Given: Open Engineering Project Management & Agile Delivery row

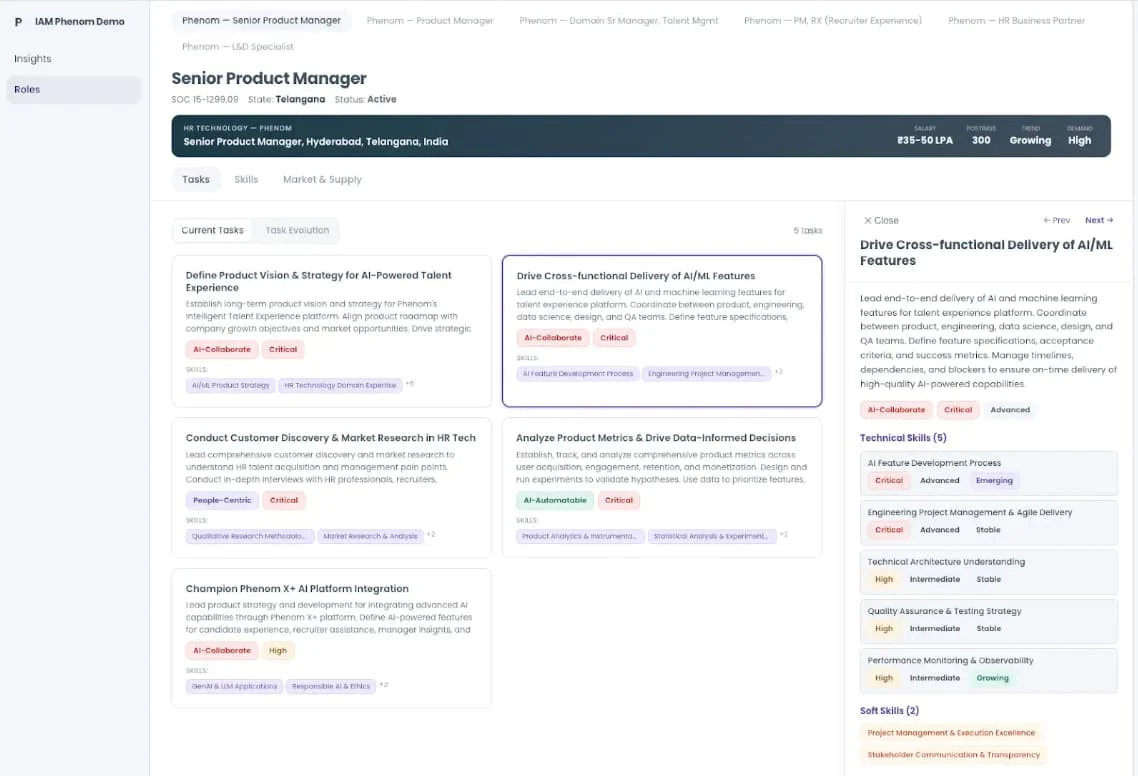Looking at the screenshot, I should pyautogui.click(x=988, y=522).
